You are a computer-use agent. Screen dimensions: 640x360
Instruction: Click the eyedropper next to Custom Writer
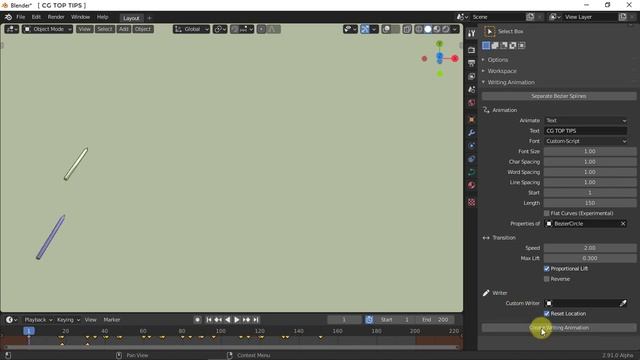(623, 303)
